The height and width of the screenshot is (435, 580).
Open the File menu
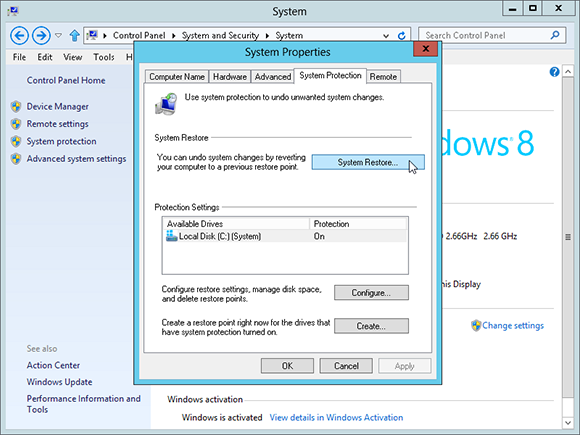pyautogui.click(x=19, y=57)
